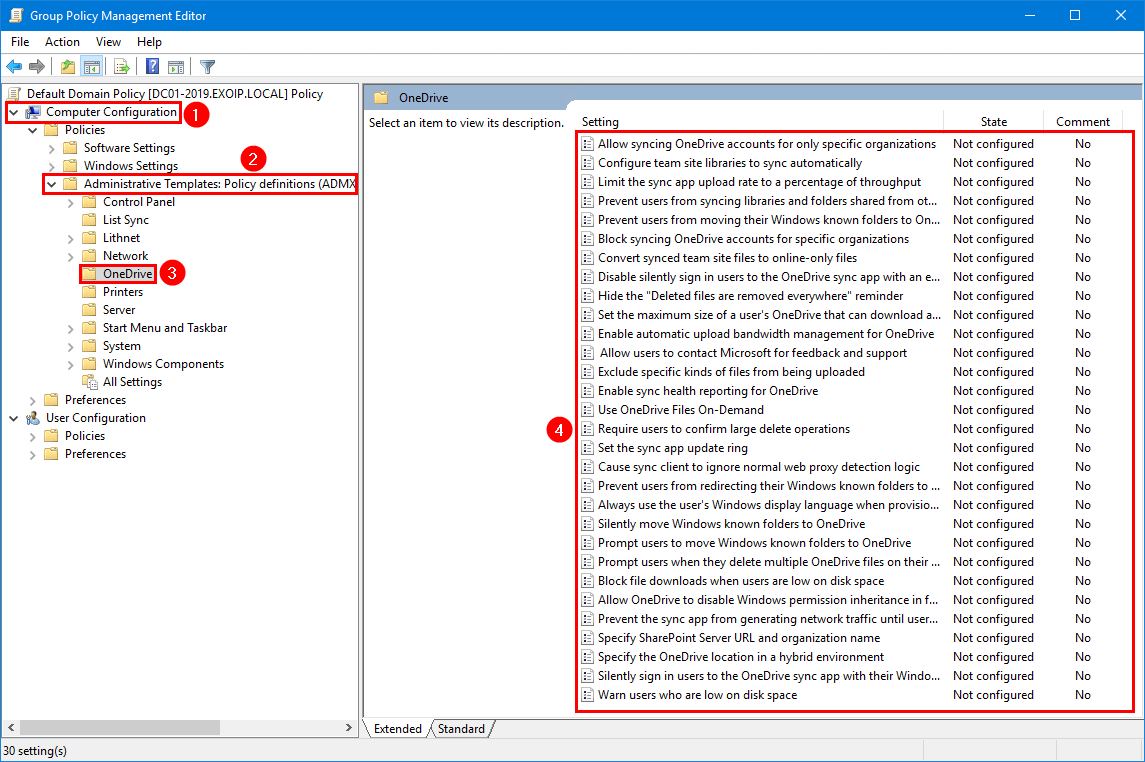The height and width of the screenshot is (762, 1145).
Task: Click the All Settings folder icon
Action: pyautogui.click(x=90, y=382)
